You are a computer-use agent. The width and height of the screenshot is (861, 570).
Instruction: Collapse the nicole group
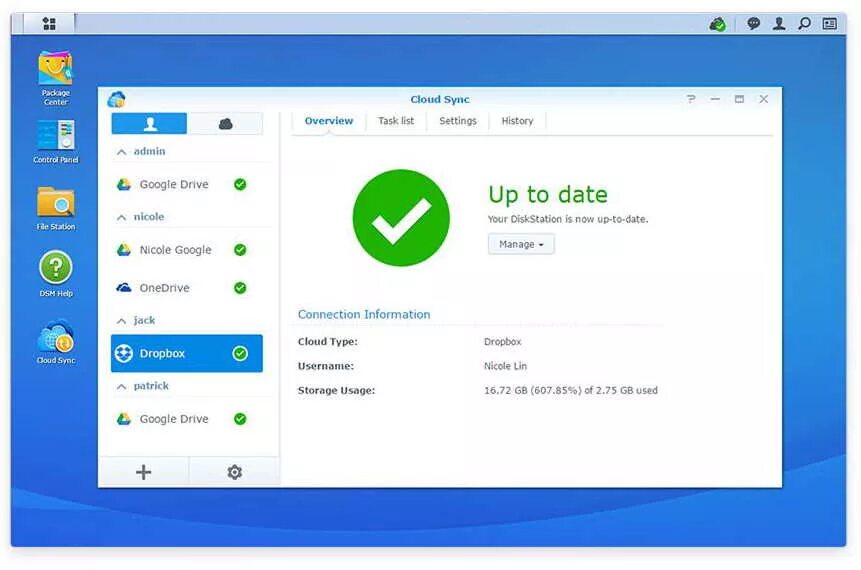121,217
